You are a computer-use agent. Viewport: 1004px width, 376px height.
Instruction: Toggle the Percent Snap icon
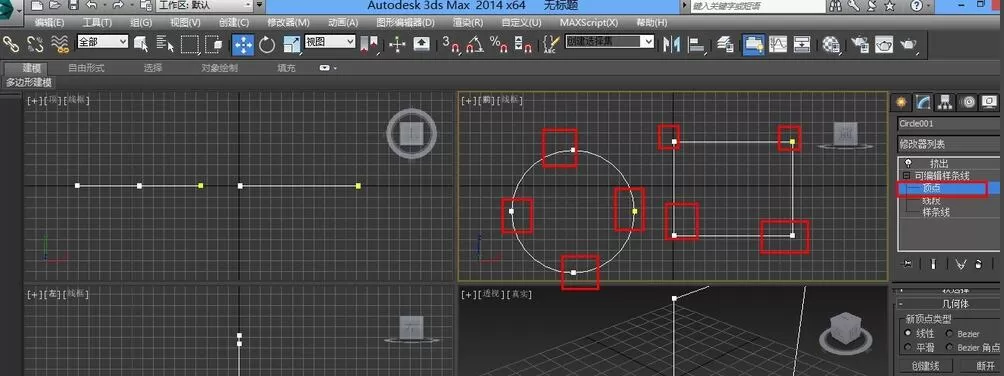click(498, 44)
